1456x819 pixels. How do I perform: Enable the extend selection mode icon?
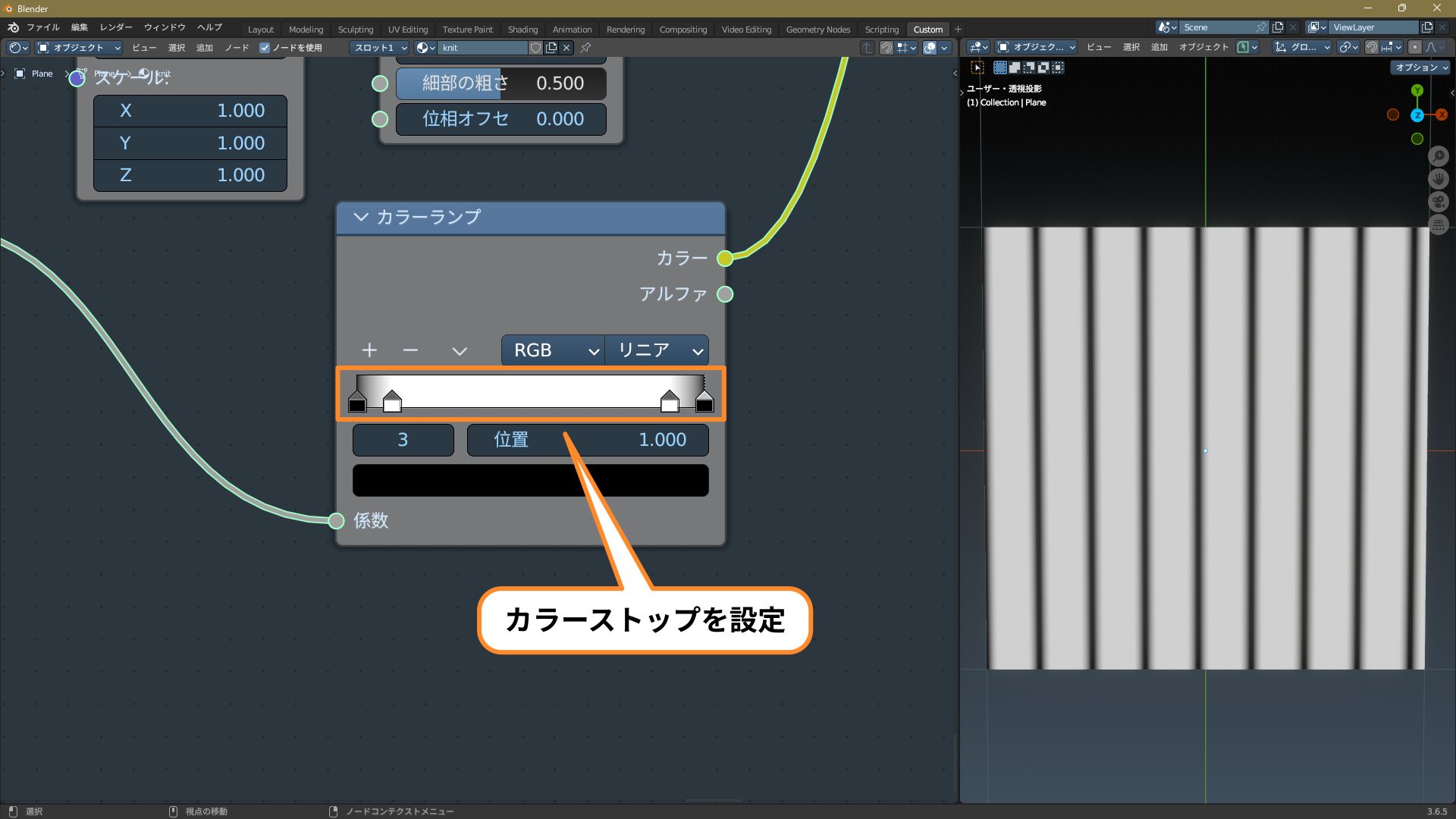tap(1015, 67)
